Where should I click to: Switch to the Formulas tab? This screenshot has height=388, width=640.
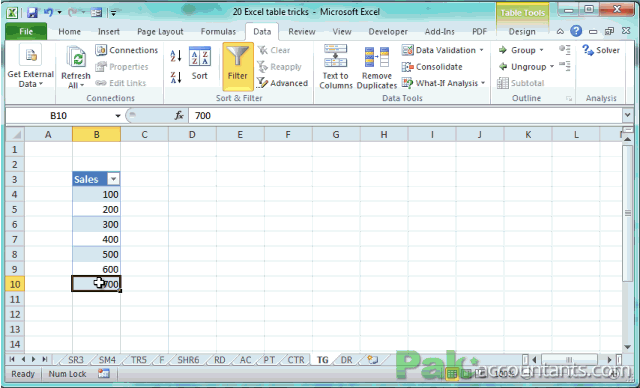pyautogui.click(x=218, y=31)
